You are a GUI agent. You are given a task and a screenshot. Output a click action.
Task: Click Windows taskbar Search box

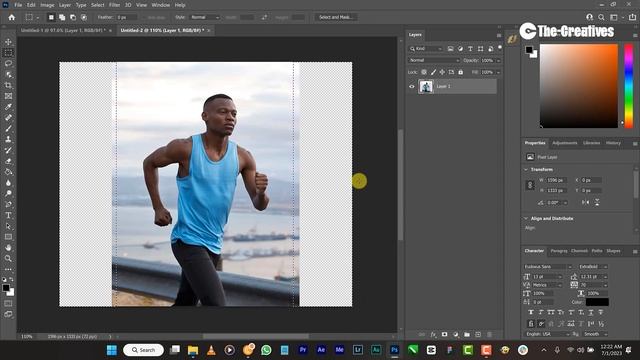point(143,350)
